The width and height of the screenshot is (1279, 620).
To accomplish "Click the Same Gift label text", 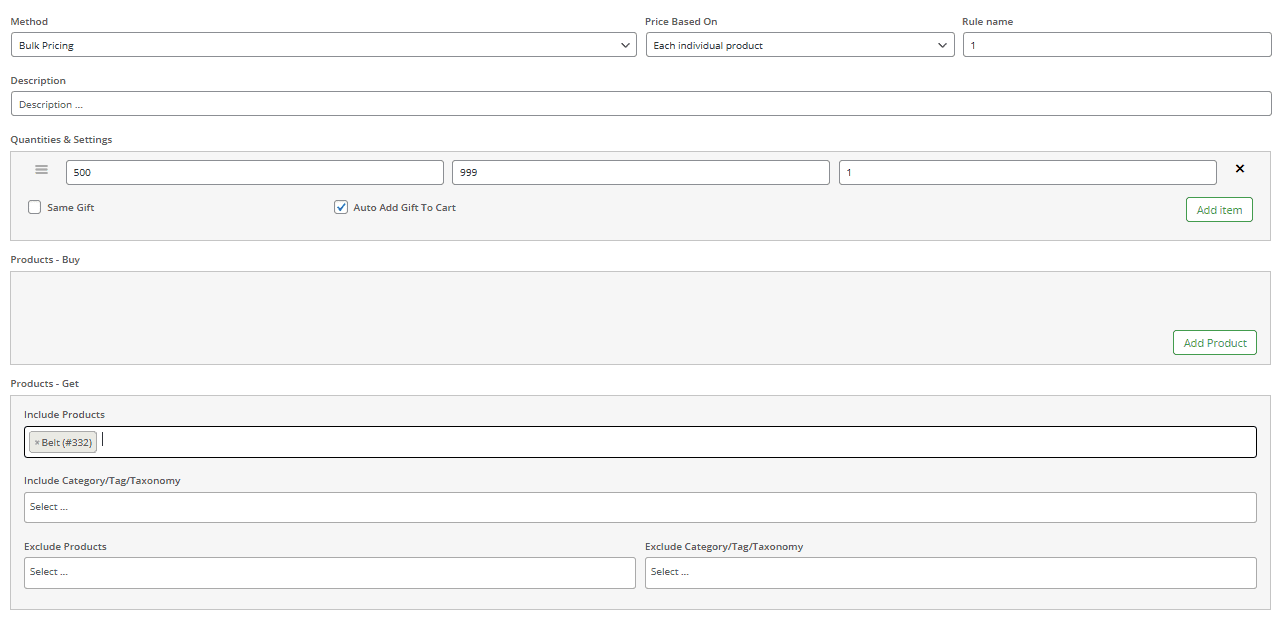I will coord(71,208).
